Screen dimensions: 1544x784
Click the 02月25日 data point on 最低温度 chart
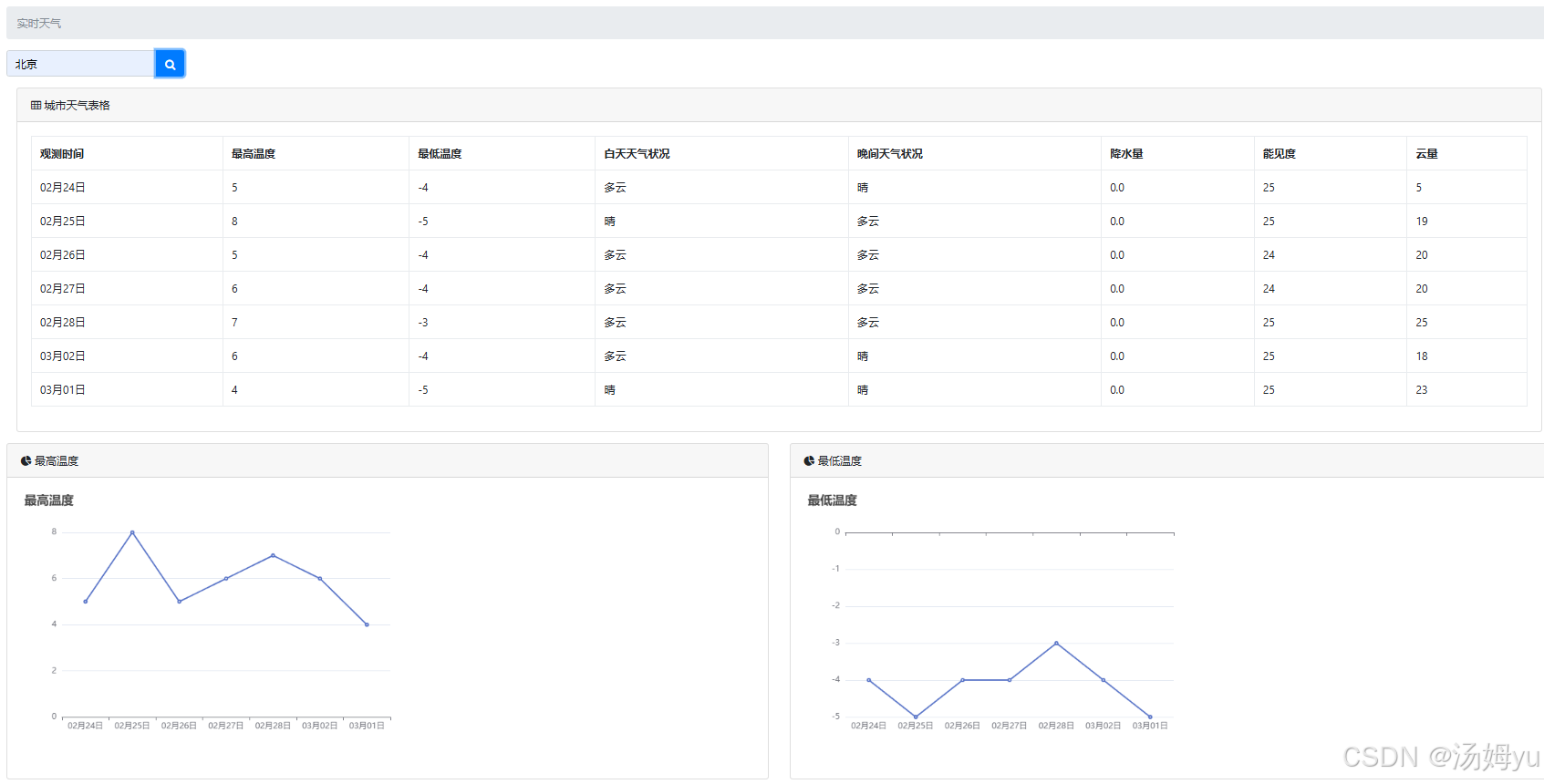click(916, 717)
